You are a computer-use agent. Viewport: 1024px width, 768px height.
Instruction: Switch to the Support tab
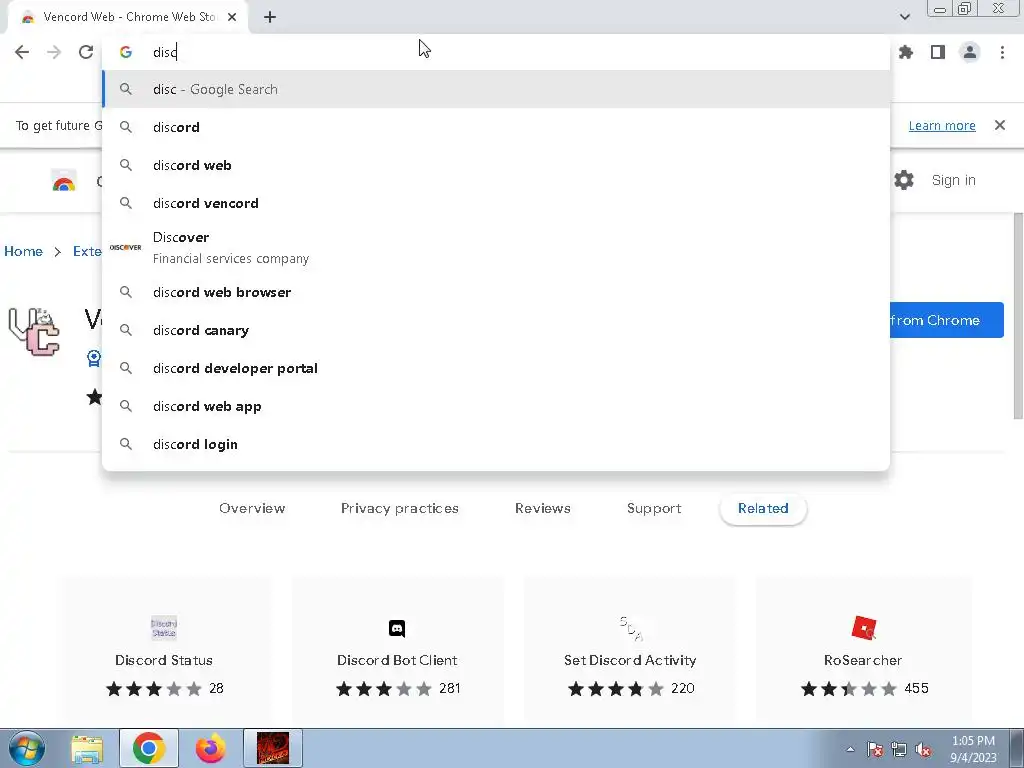(x=654, y=508)
